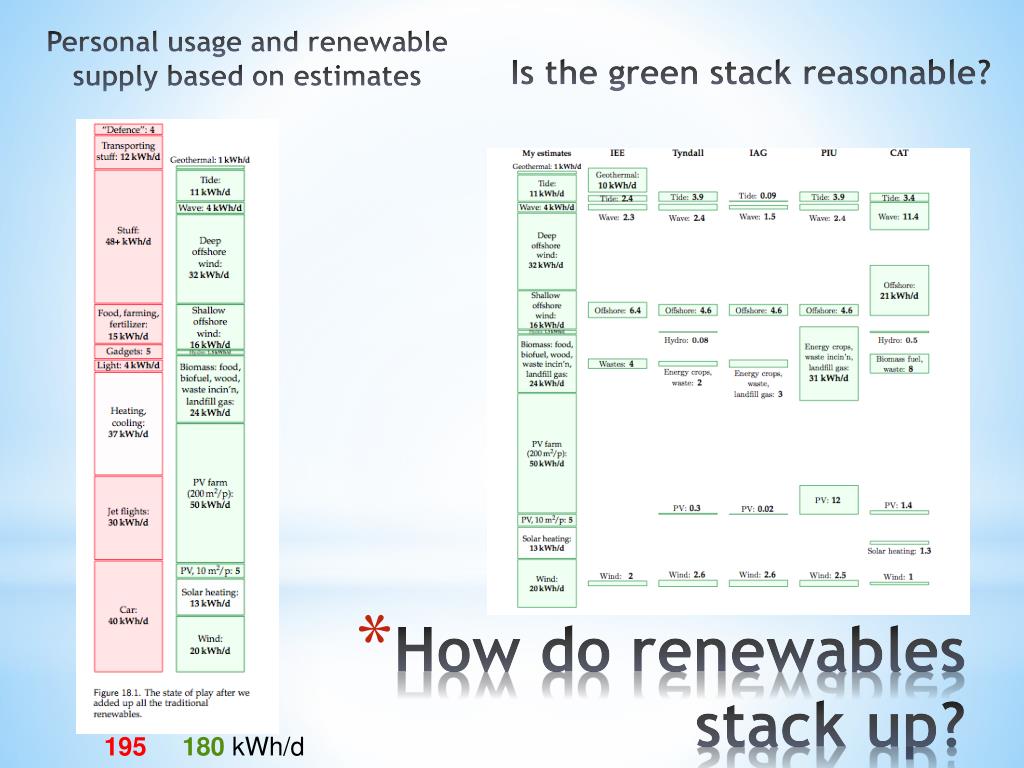Select the 'Light: 4 kWh/d' box
Viewport: 1024px width, 768px height.
click(x=128, y=365)
